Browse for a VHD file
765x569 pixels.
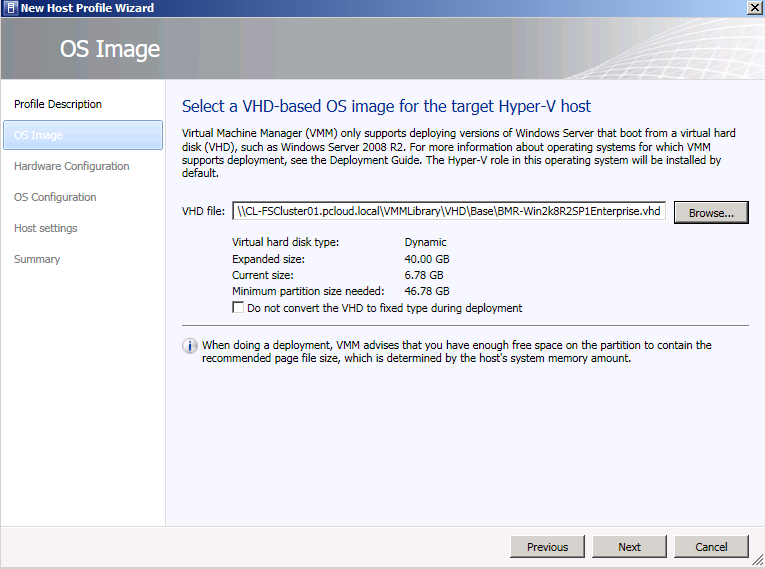(711, 213)
